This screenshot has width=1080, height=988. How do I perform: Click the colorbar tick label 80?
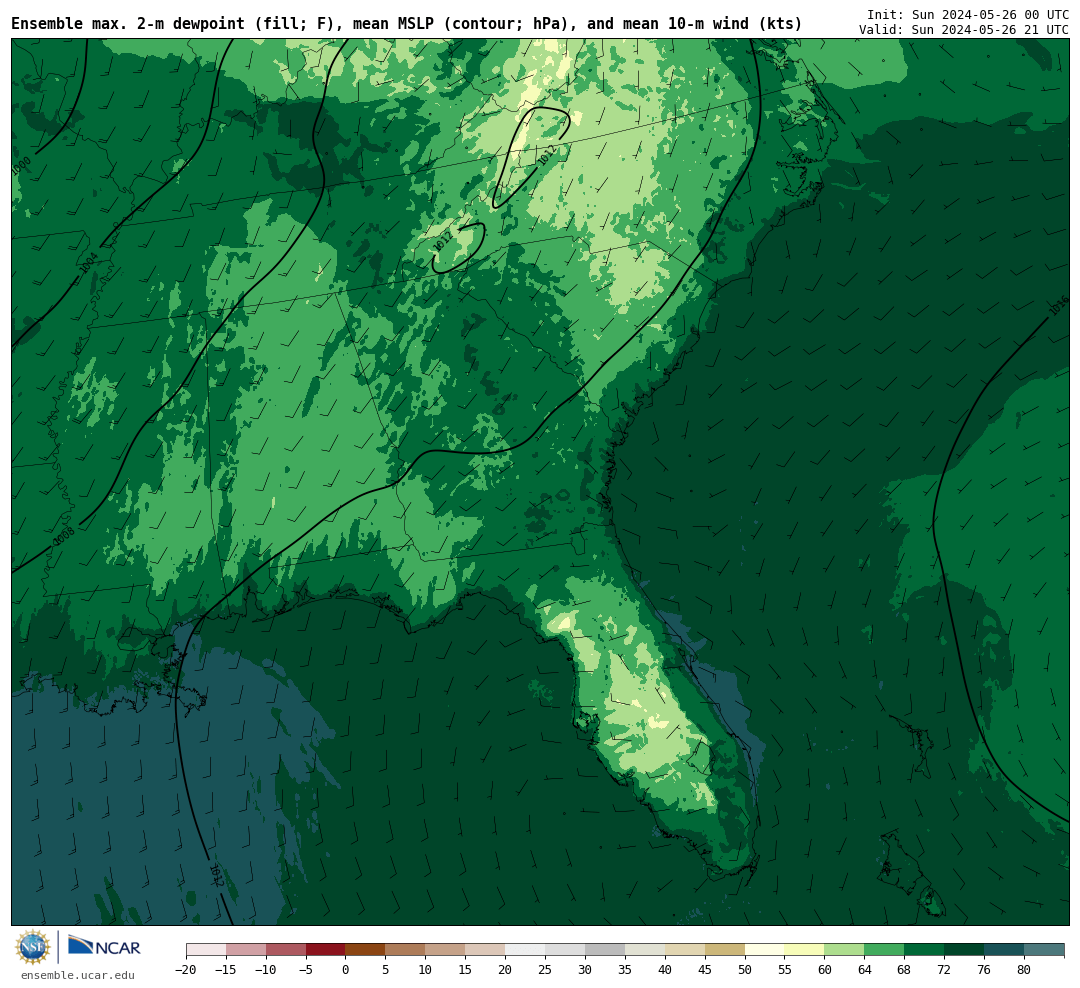(1025, 970)
